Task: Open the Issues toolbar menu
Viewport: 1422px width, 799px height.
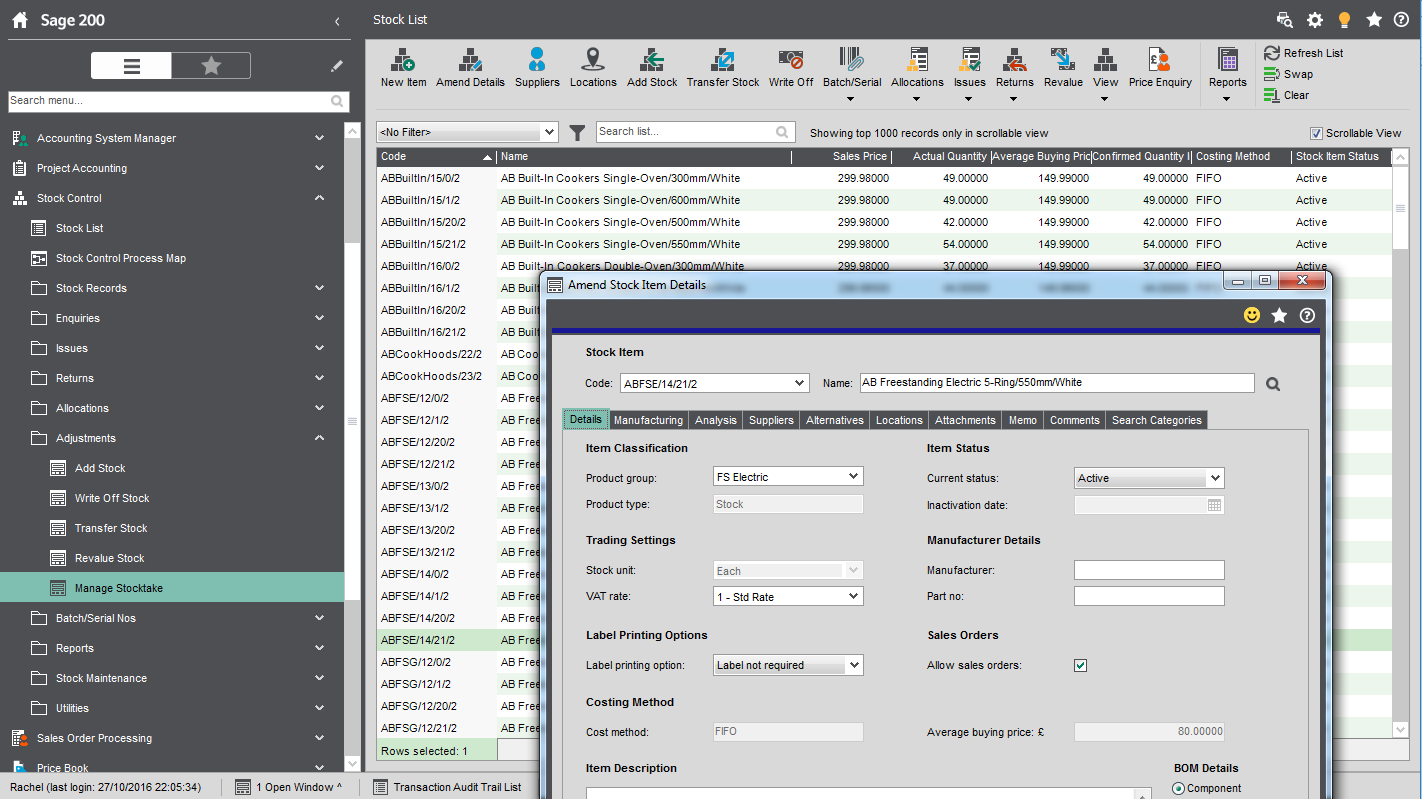Action: [x=969, y=74]
